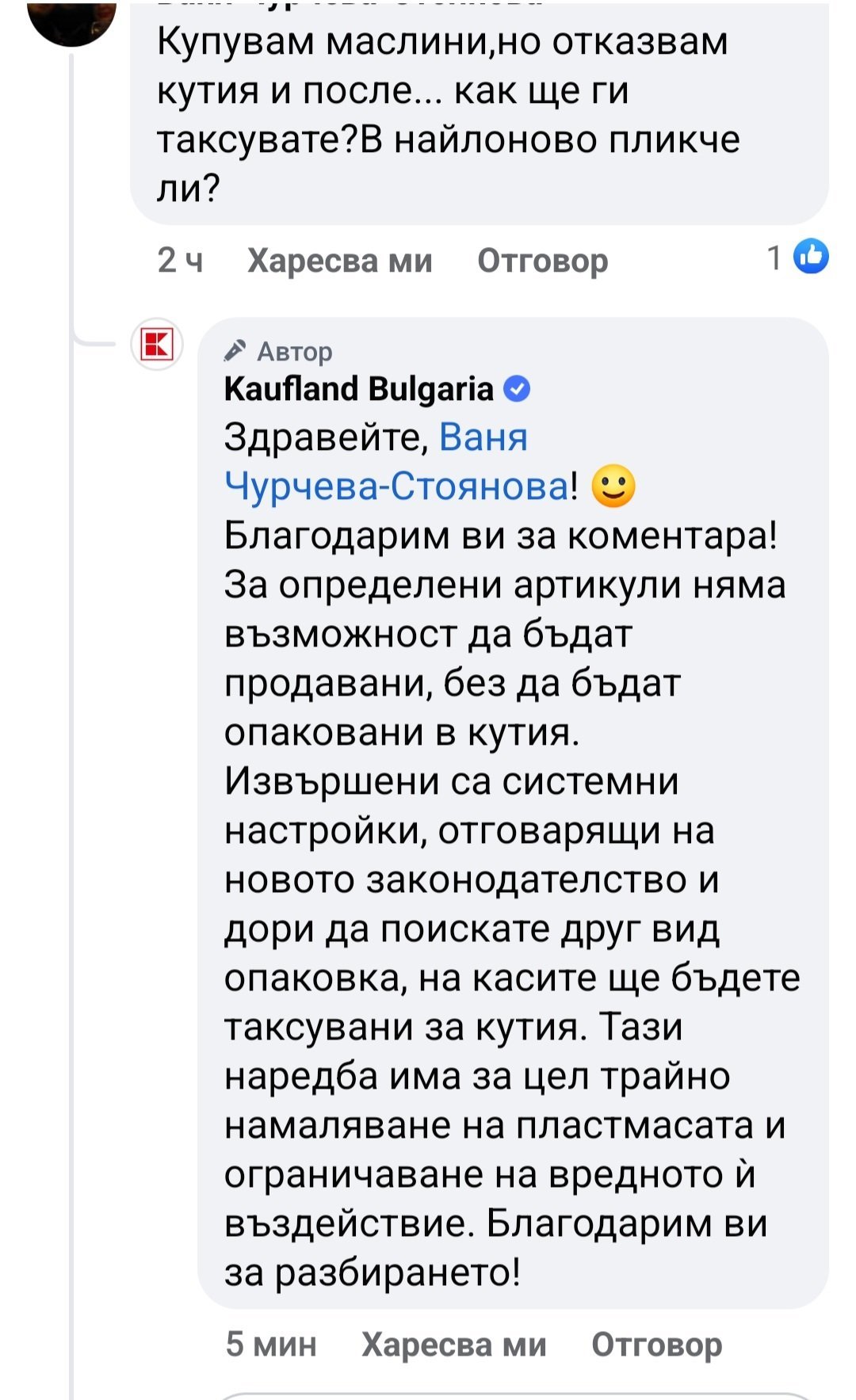Tap the "Автор" author label
Screen dimensions: 856x1400
[x=294, y=351]
